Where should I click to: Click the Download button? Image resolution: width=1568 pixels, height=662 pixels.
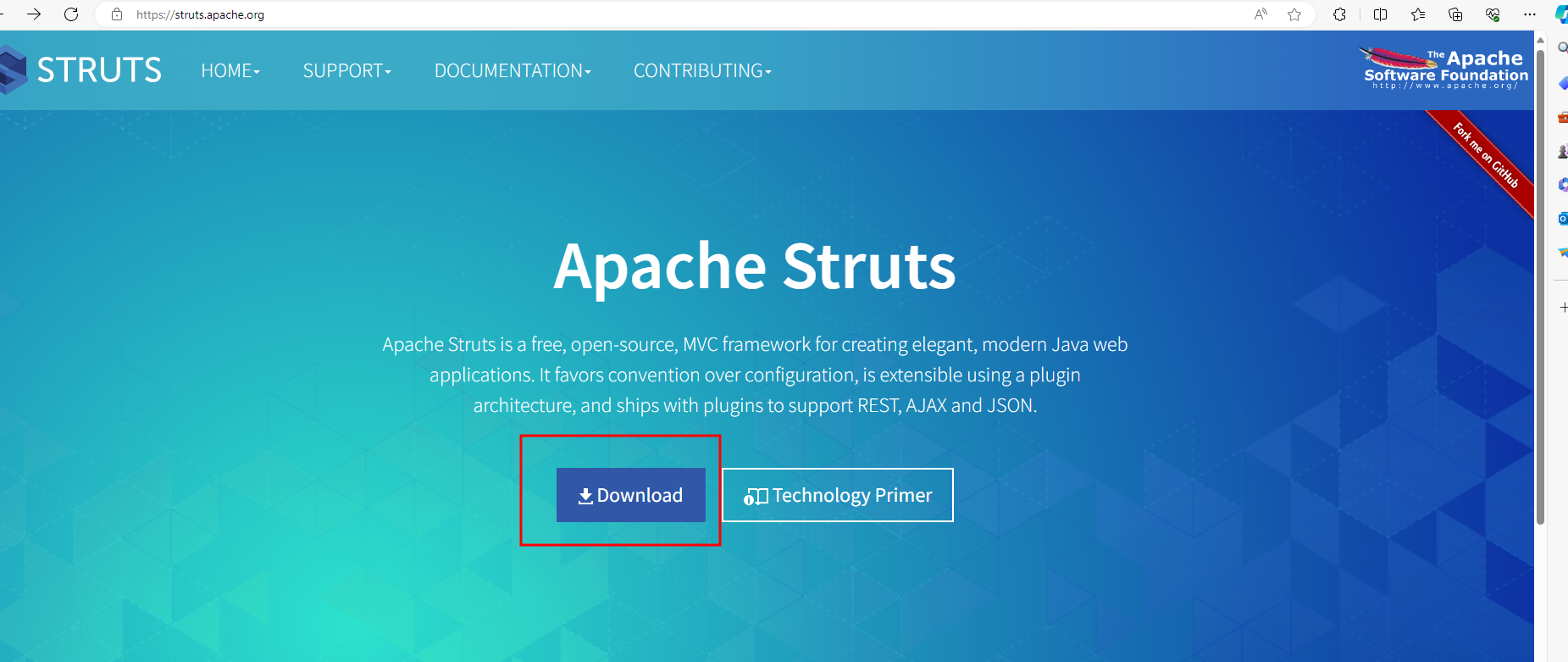[x=631, y=495]
